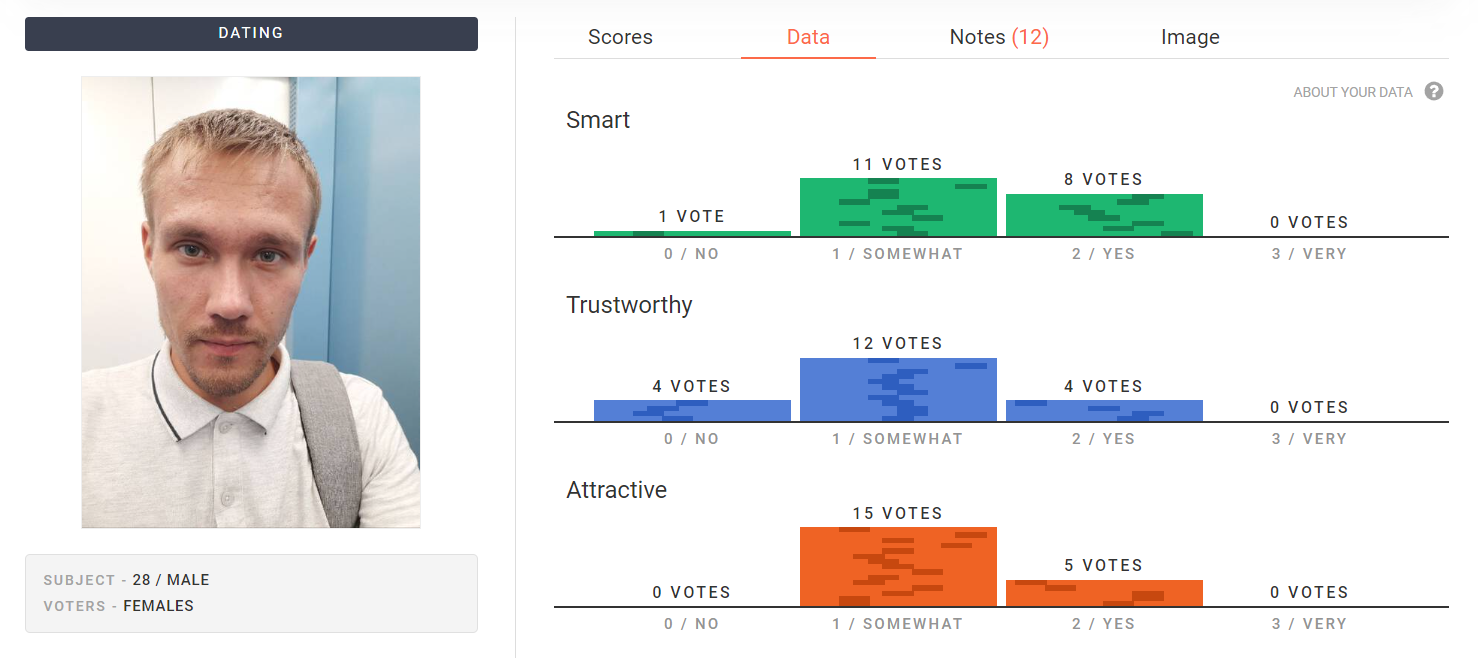This screenshot has height=669, width=1478.
Task: Click the Smart section heading
Action: pos(598,120)
